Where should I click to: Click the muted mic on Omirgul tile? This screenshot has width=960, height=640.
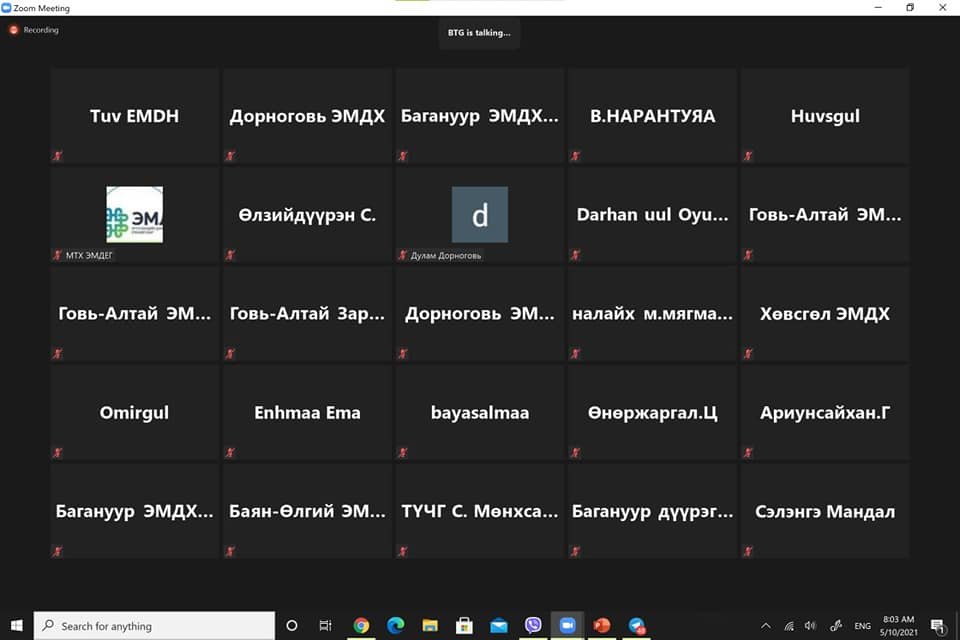pos(58,452)
